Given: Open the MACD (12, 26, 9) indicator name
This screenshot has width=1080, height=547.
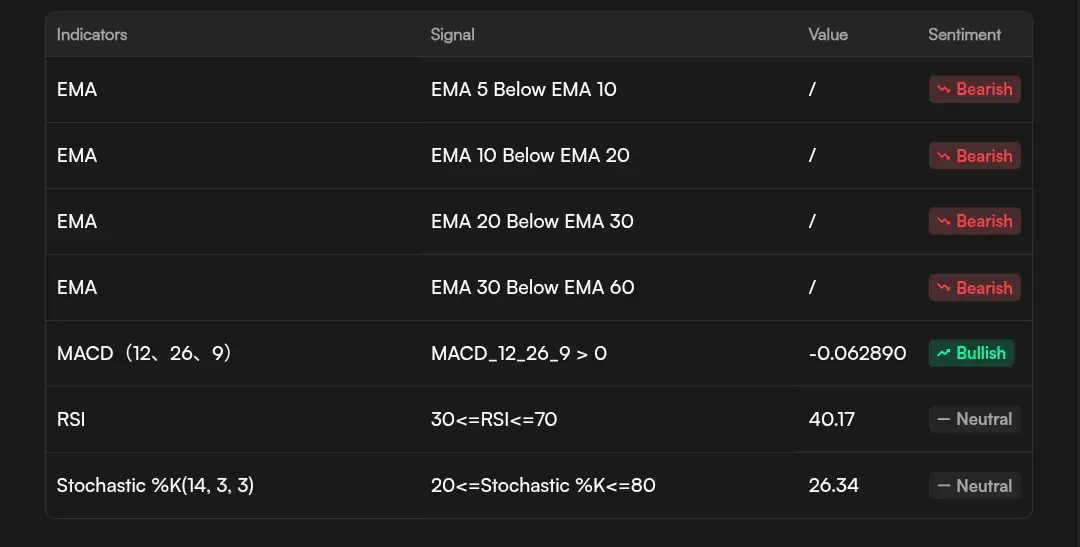Looking at the screenshot, I should coord(144,353).
